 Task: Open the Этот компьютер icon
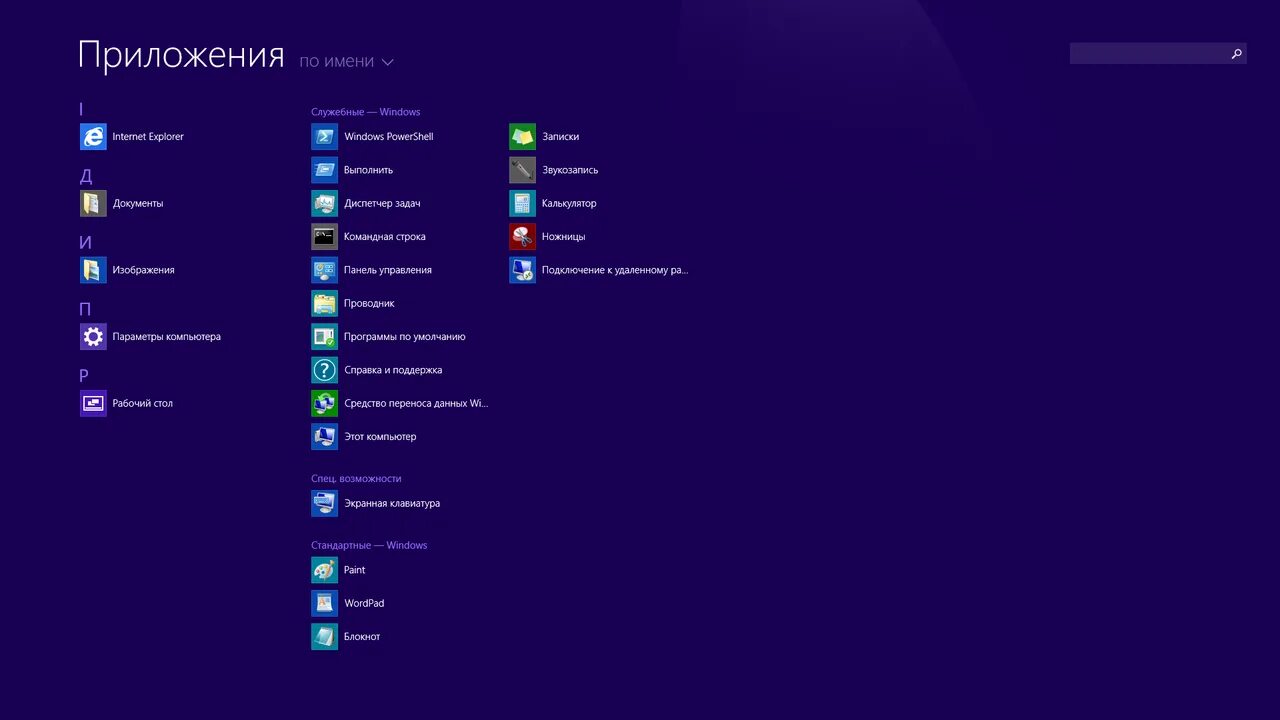pos(324,437)
